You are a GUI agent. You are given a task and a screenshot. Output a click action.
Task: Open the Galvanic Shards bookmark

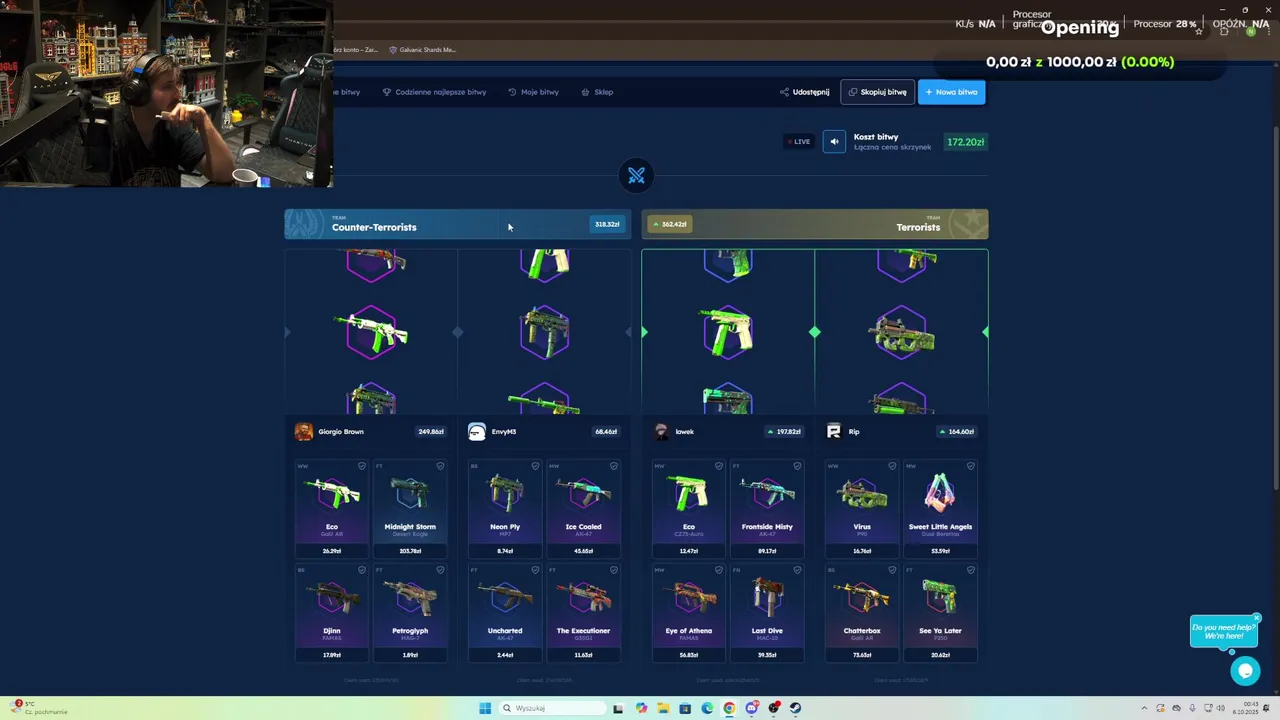coord(422,50)
